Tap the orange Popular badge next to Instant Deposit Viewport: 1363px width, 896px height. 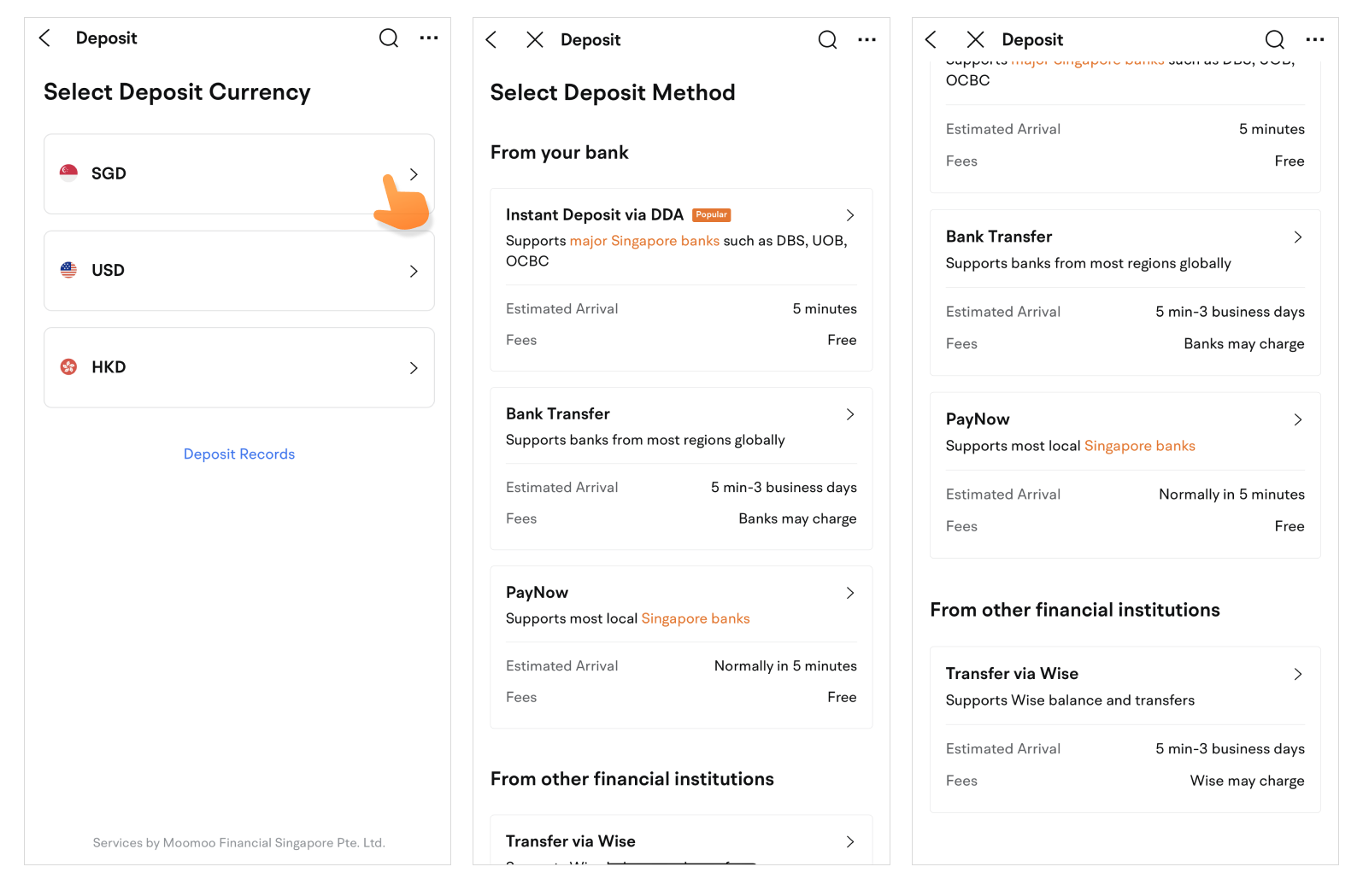point(711,215)
